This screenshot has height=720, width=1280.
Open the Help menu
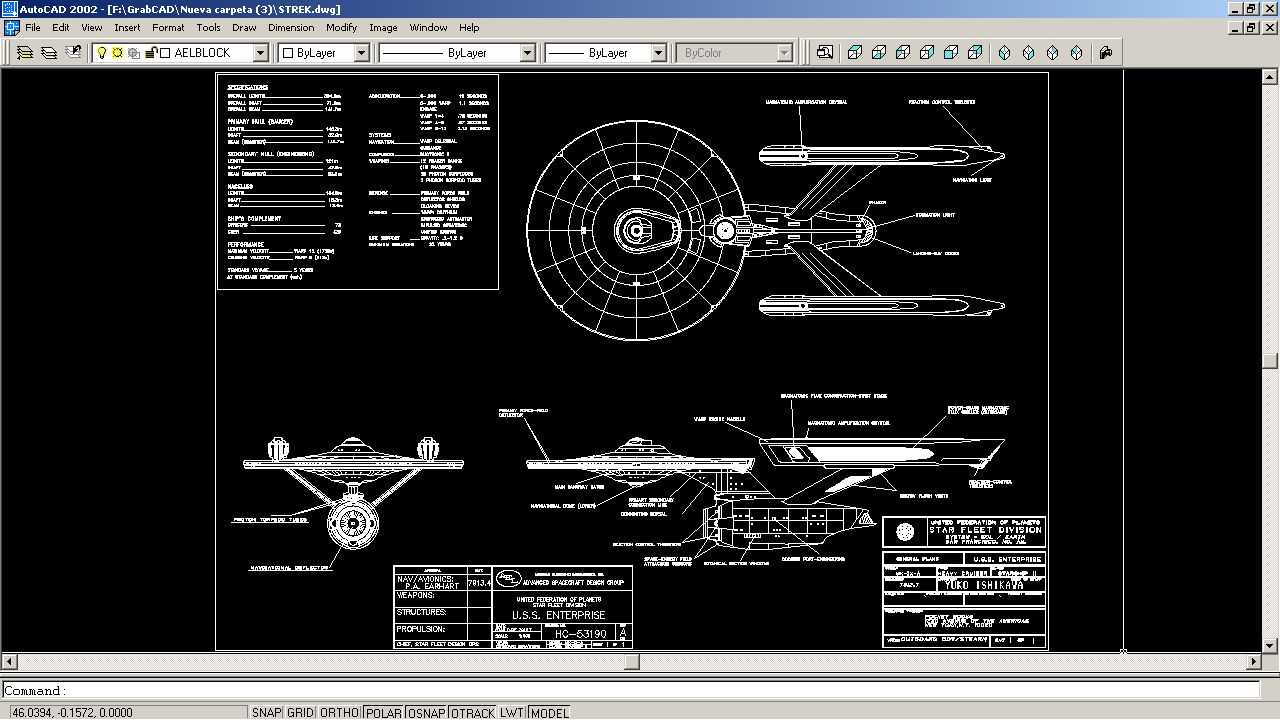click(x=469, y=28)
